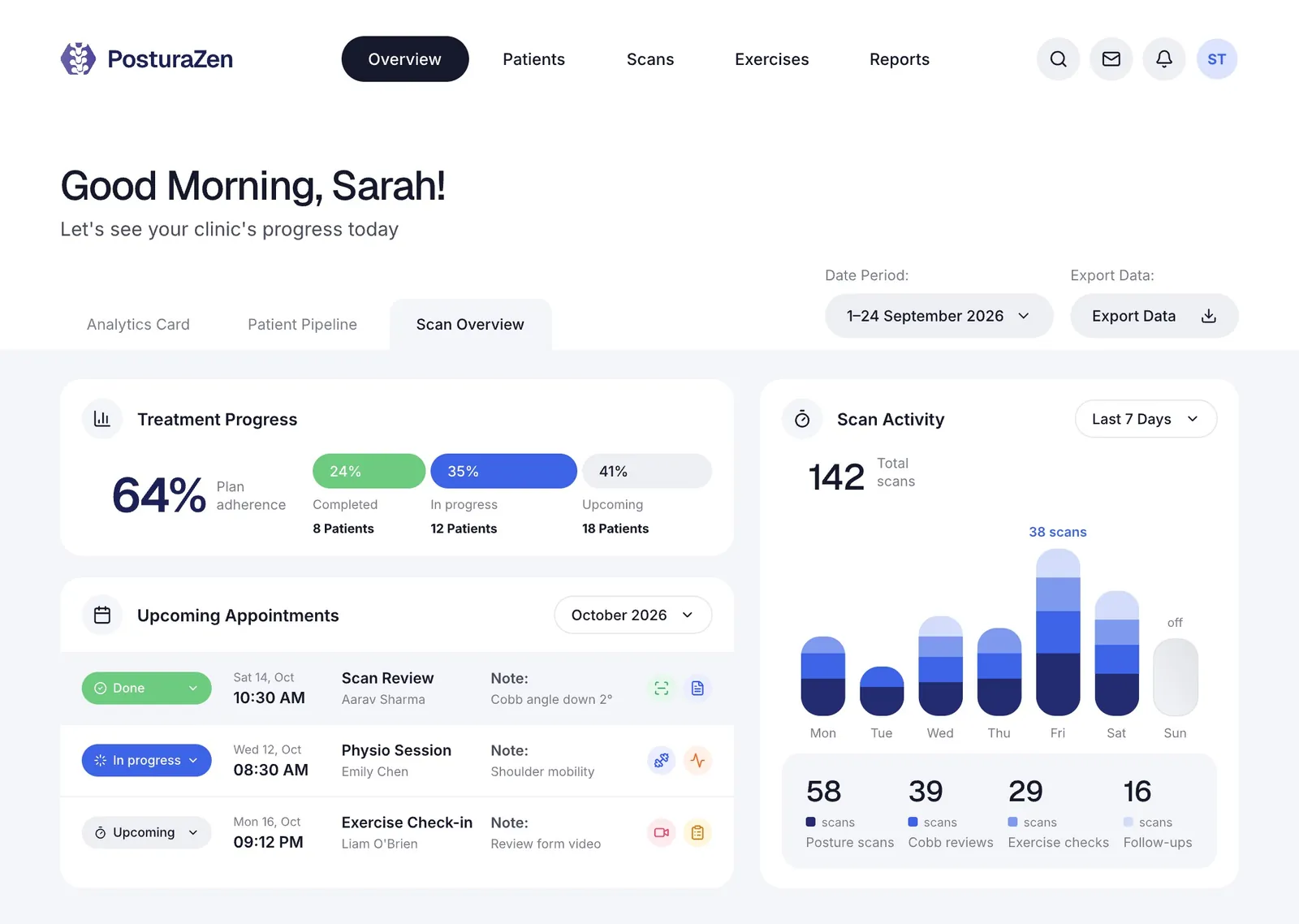
Task: Open document icon for Scan Review row
Action: pos(697,688)
